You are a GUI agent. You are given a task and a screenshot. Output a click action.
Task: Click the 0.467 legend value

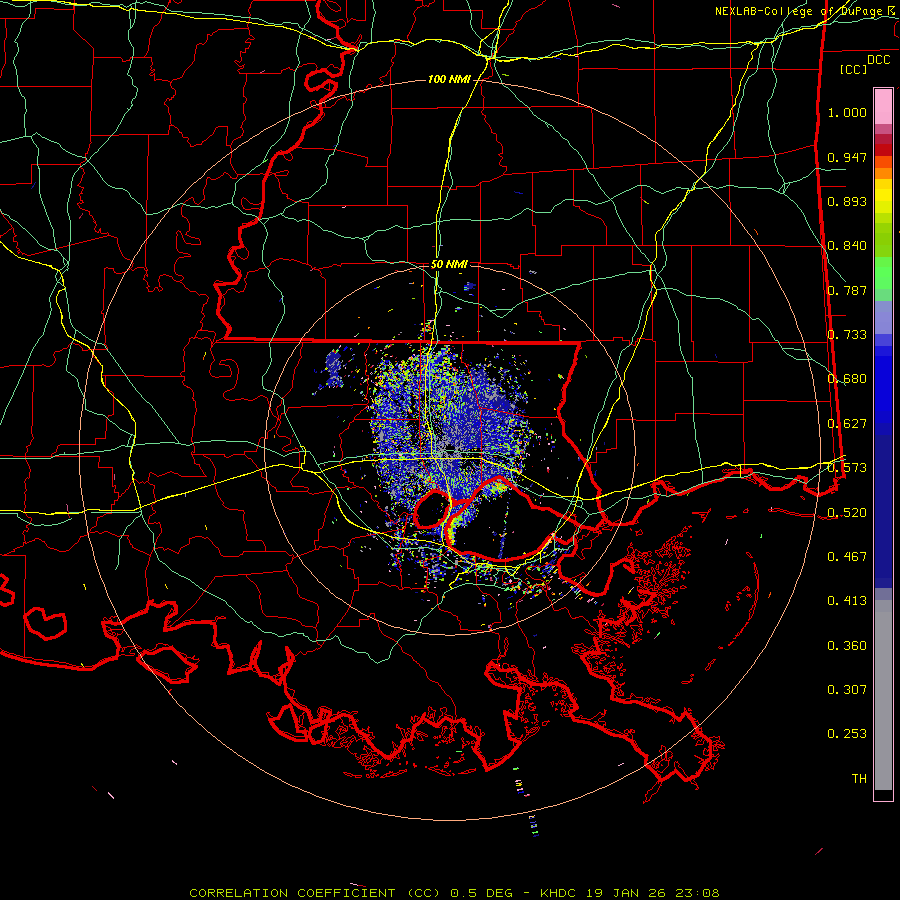(x=847, y=557)
